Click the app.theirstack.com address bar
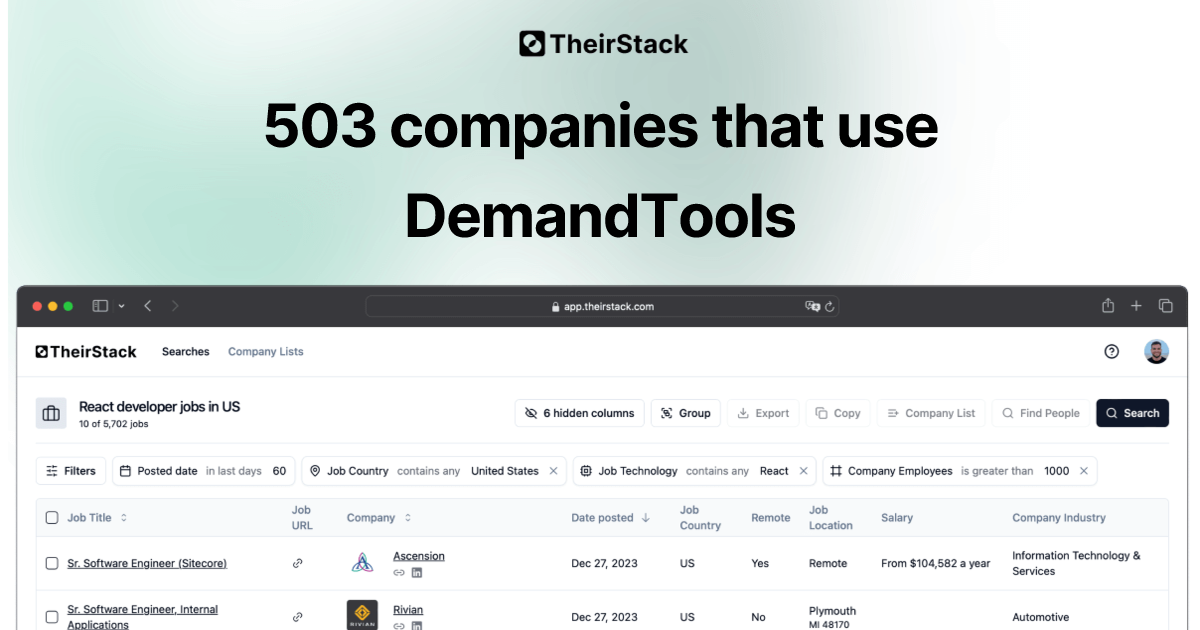Screen dimensions: 1200x630 [602, 306]
